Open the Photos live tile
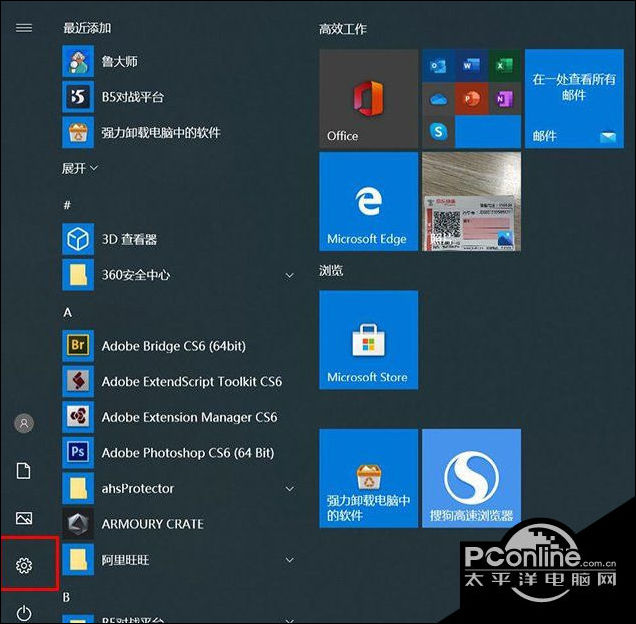The height and width of the screenshot is (624, 636). [x=471, y=202]
